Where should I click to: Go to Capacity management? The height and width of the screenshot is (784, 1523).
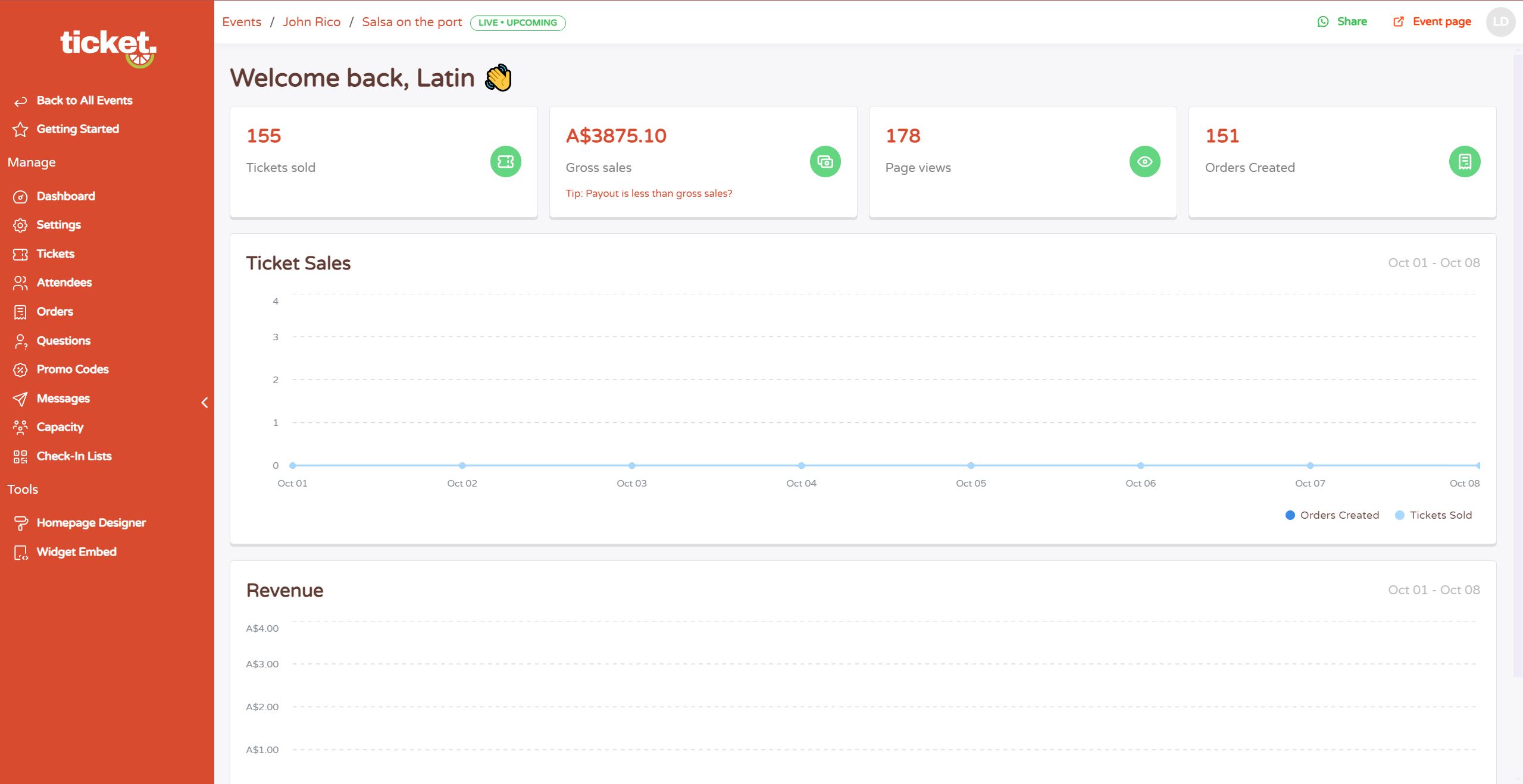point(60,427)
